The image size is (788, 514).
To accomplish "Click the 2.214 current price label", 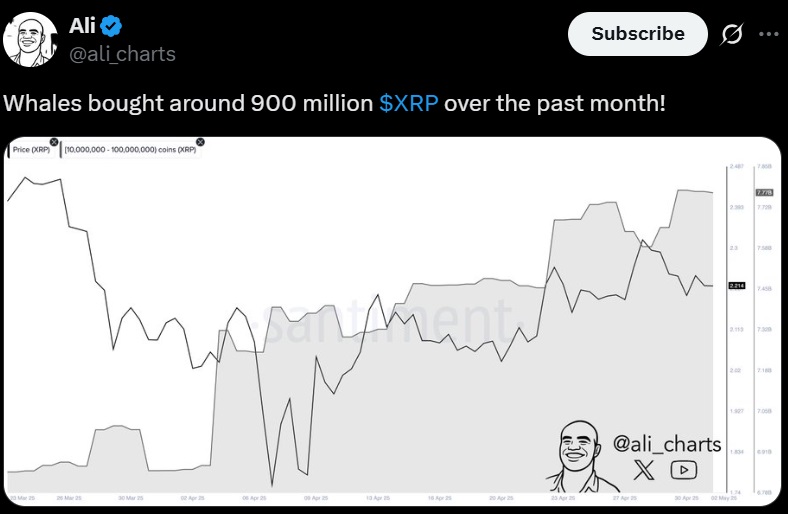I will coord(737,286).
